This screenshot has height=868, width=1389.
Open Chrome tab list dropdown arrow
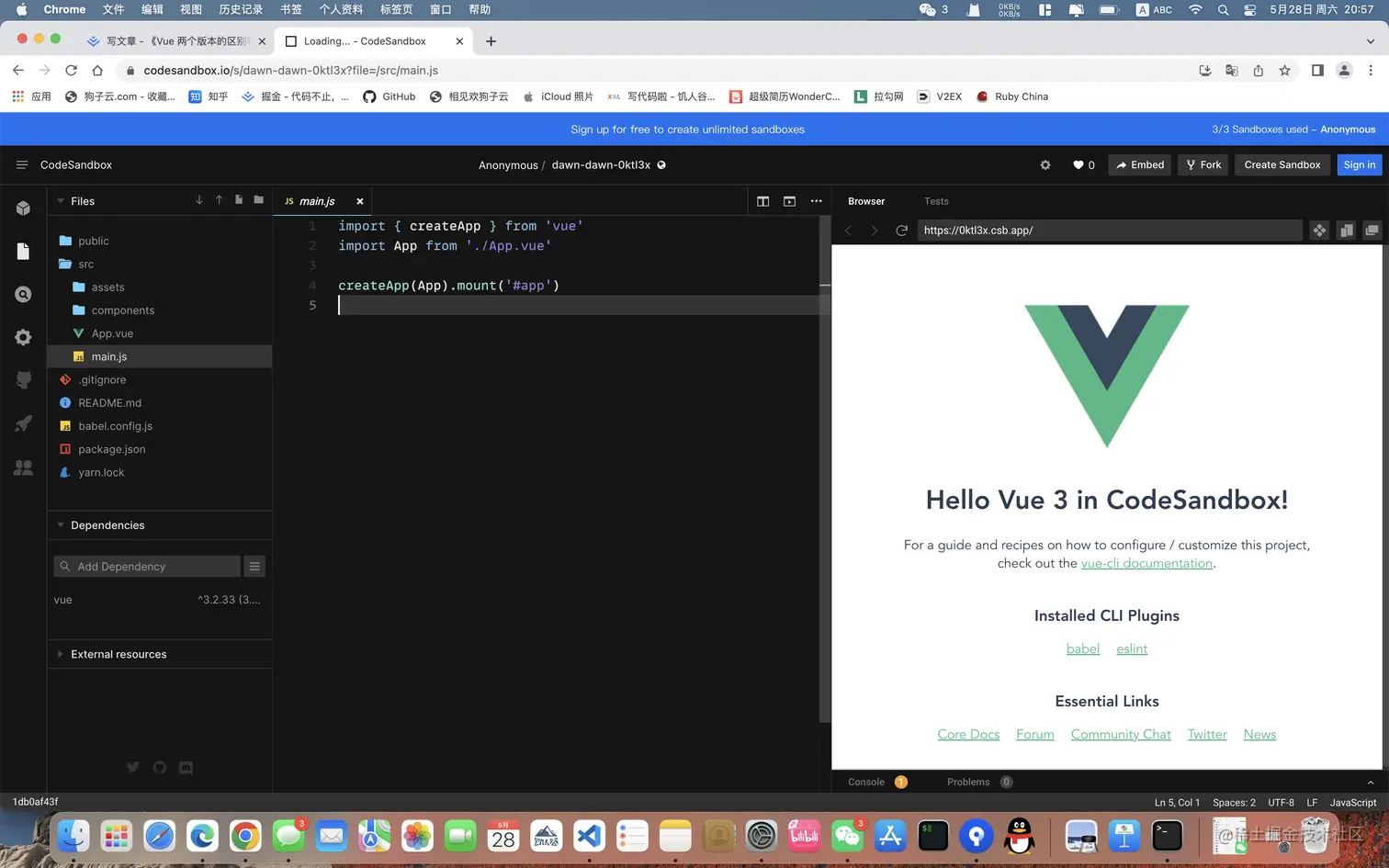1371,41
